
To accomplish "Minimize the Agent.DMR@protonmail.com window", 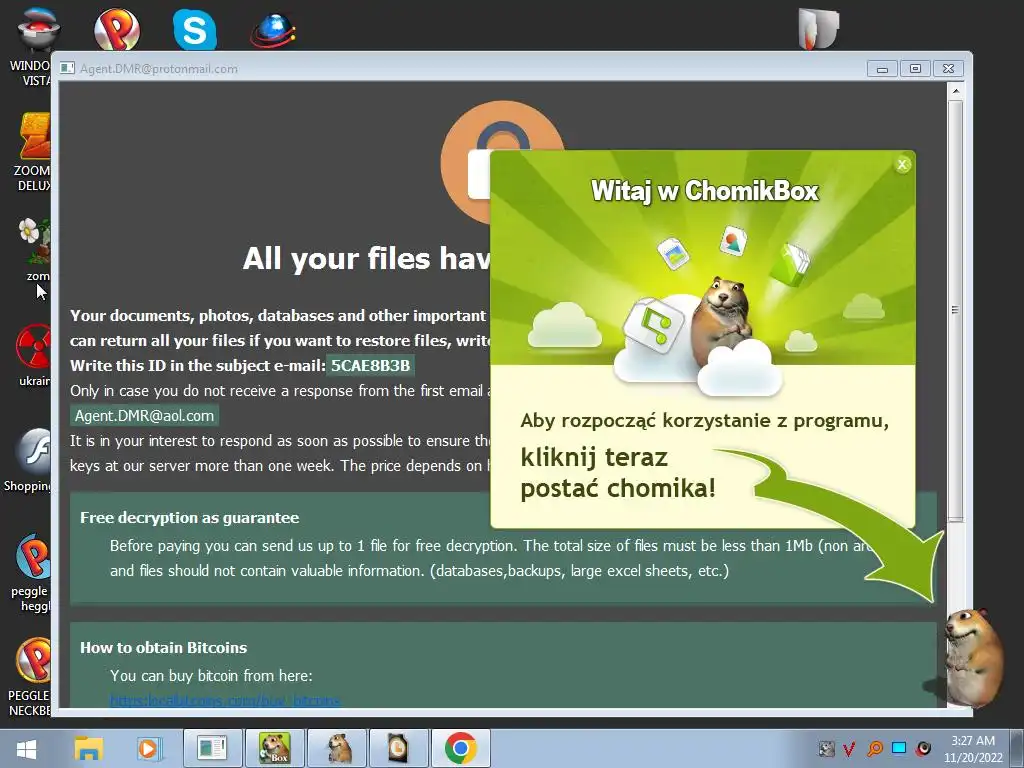I will coord(882,69).
